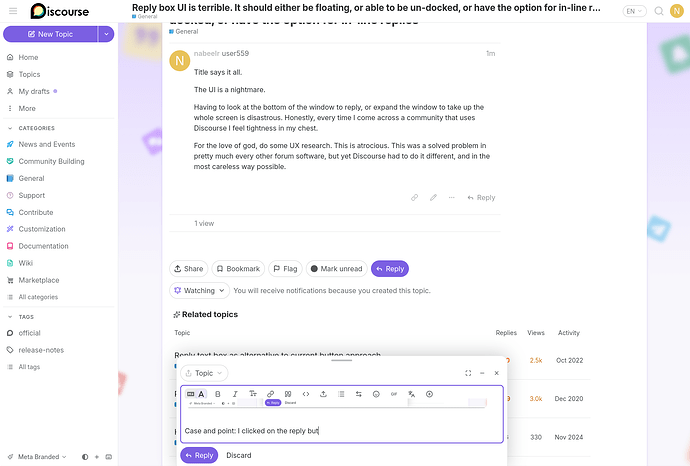Insert a list using the composer list icon
The height and width of the screenshot is (466, 690).
click(341, 394)
